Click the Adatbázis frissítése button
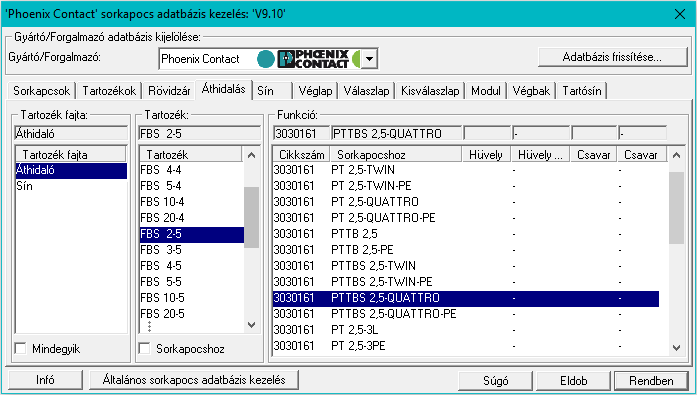697x395 pixels. (613, 57)
